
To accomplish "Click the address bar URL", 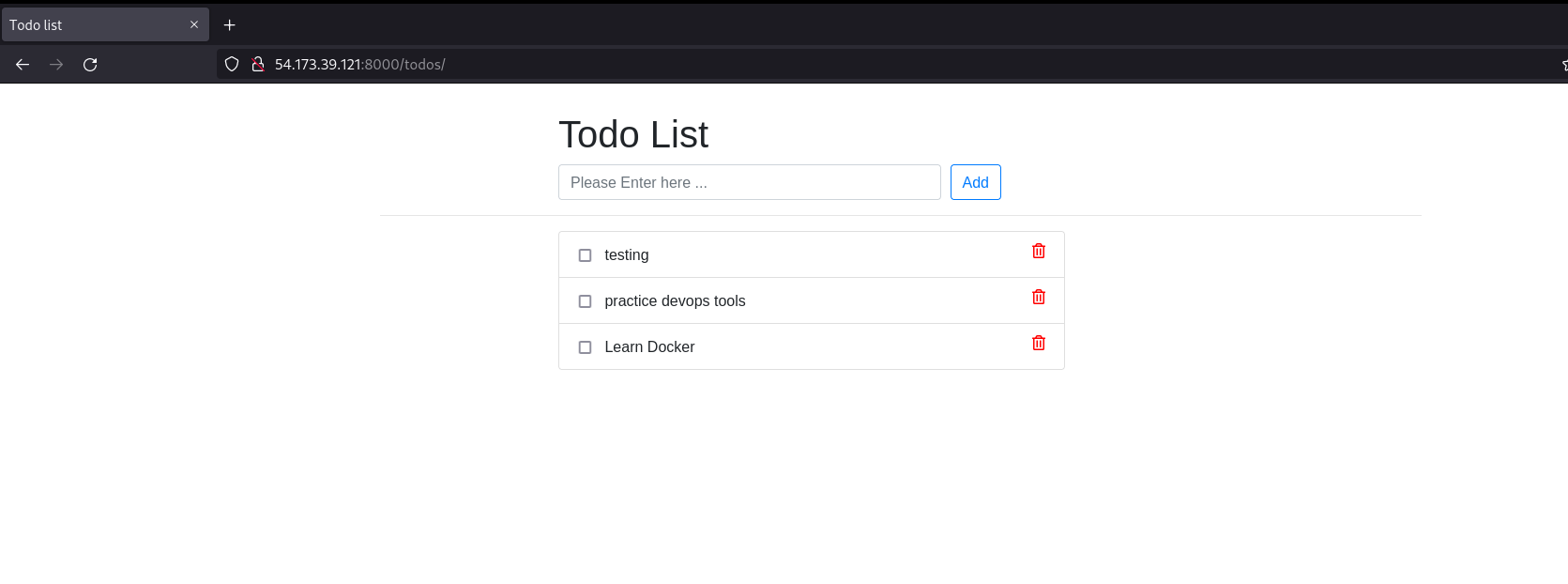I will 359,64.
